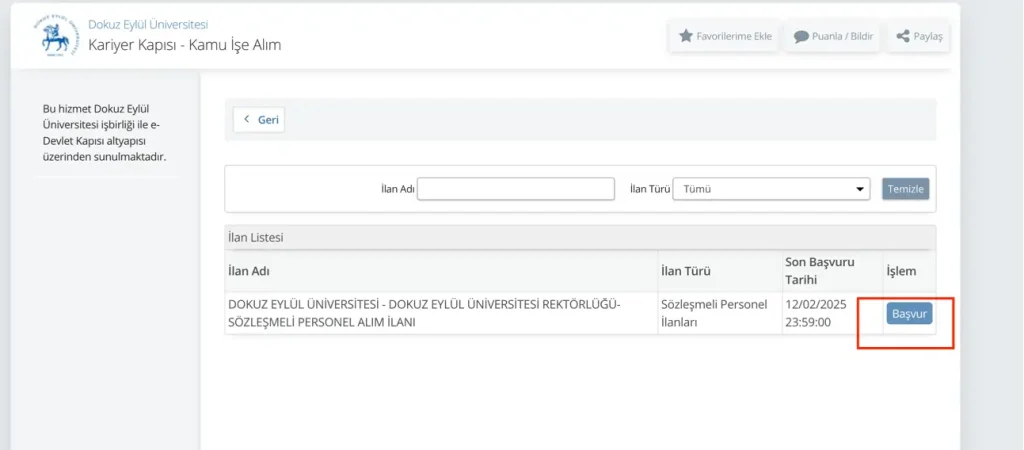This screenshot has height=450, width=1024.
Task: Click the speech bubble icon in Puanla / Bildir
Action: point(801,37)
